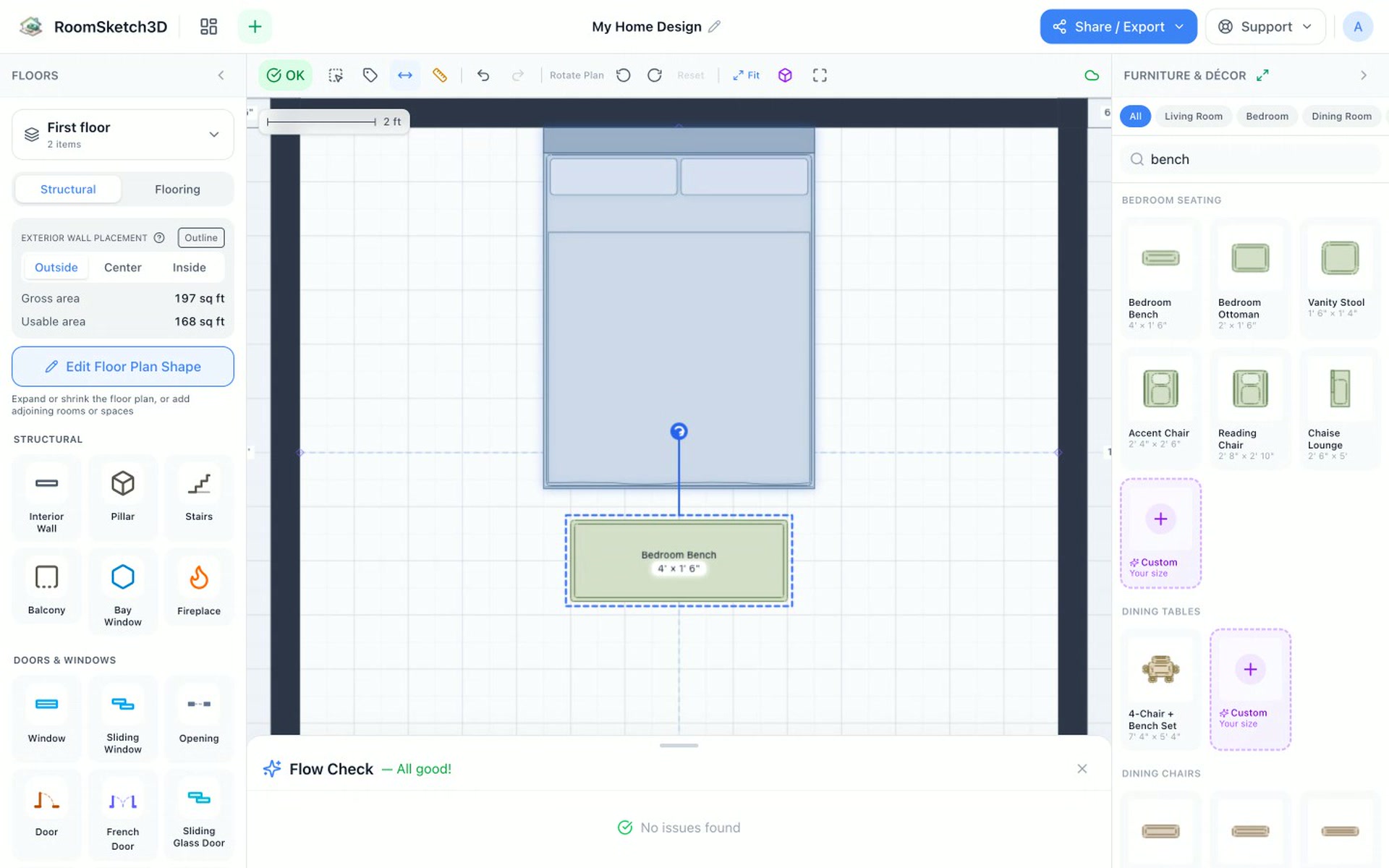Enter fullscreen canvas mode
This screenshot has width=1389, height=868.
coord(820,75)
